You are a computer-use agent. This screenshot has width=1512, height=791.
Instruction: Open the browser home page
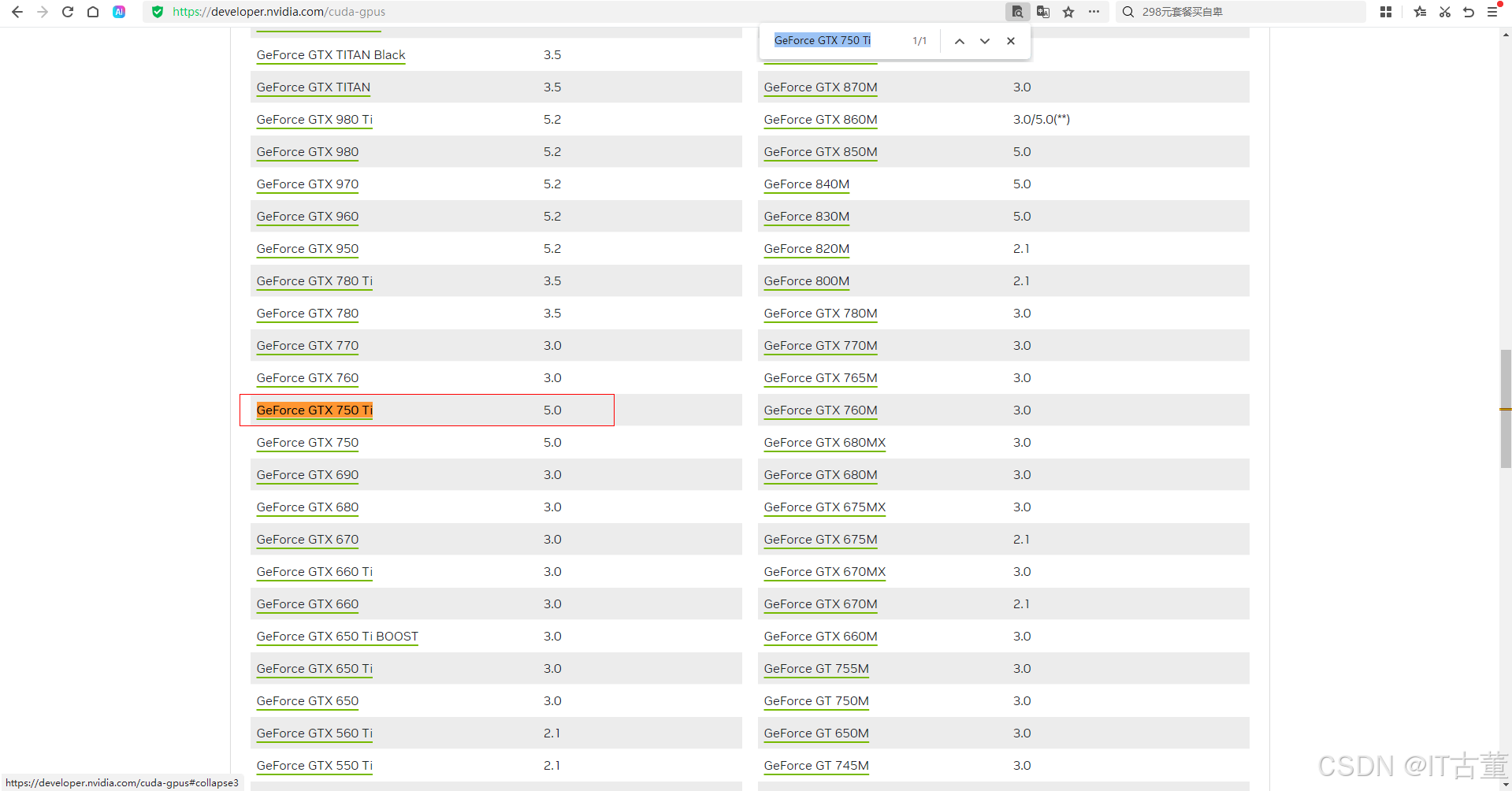93,12
